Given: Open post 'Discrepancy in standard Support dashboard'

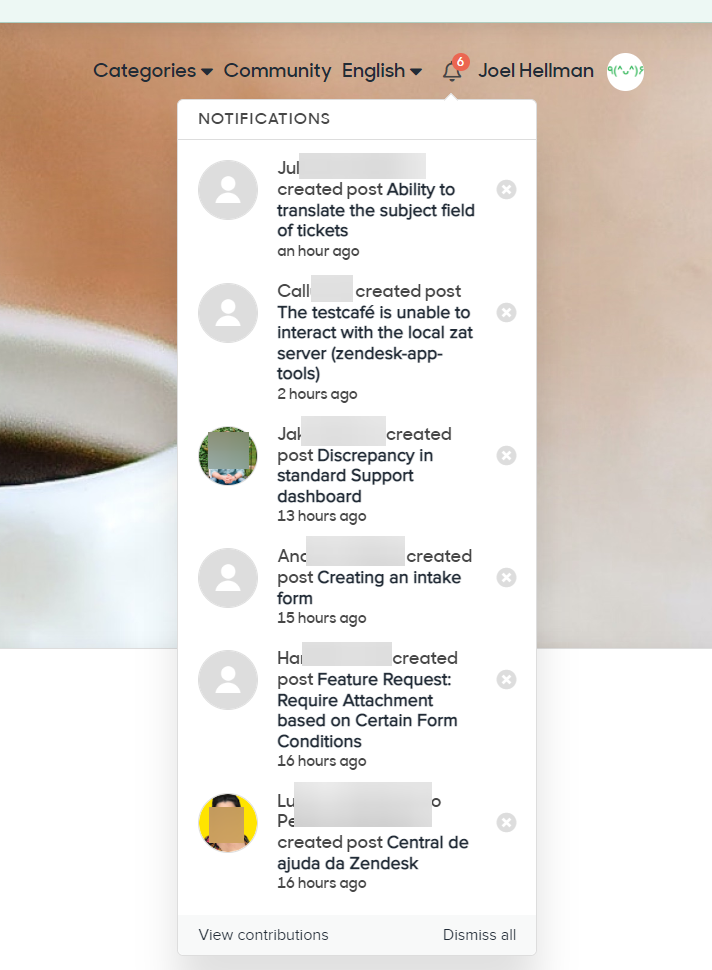Looking at the screenshot, I should (355, 476).
